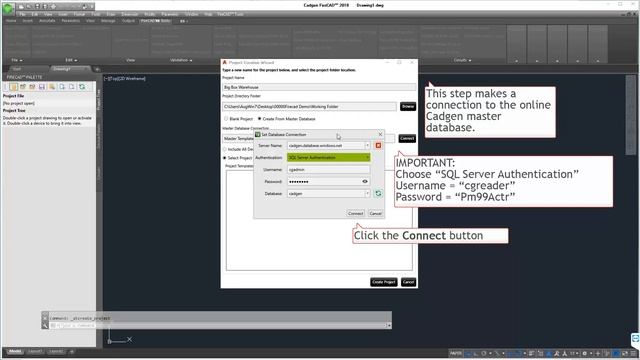Switch to the Model layout tab

click(x=15, y=351)
